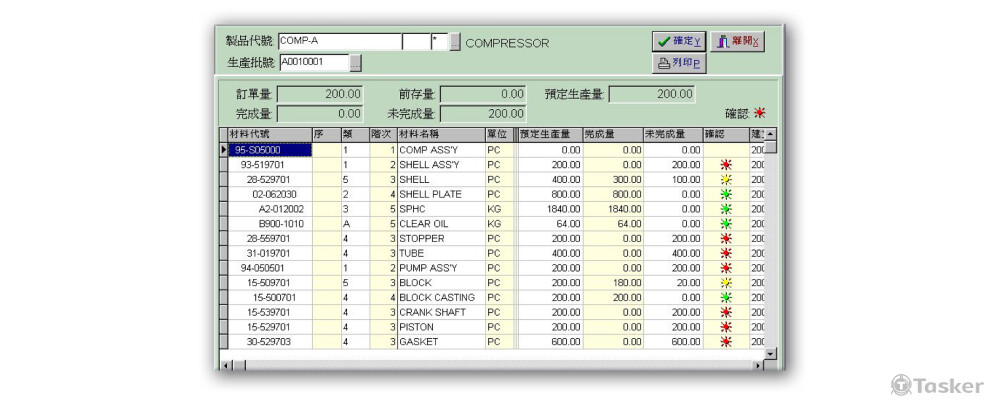Image resolution: width=1000 pixels, height=406 pixels.
Task: Click the PISTON name cell
Action: coord(441,327)
